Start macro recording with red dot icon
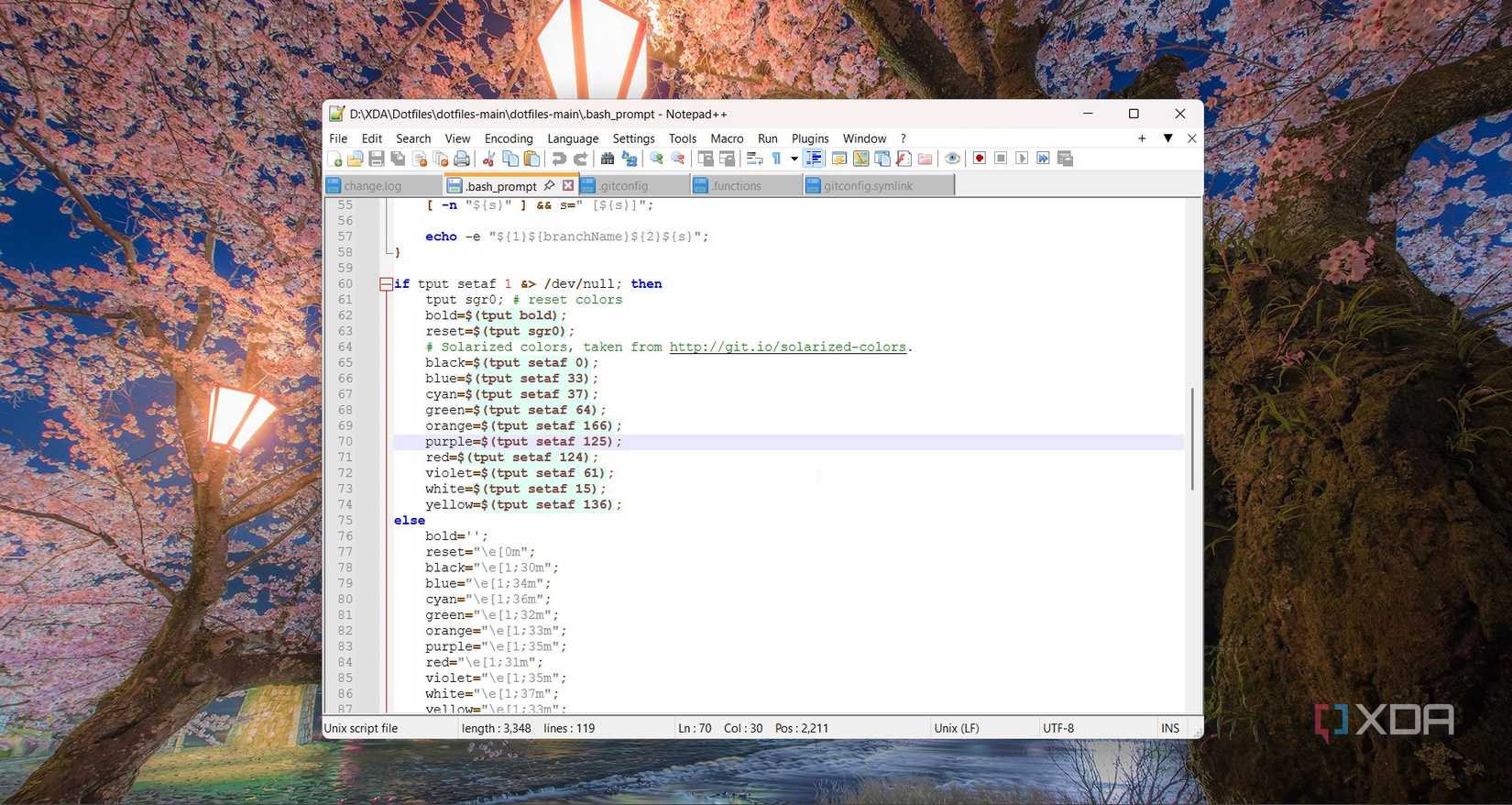 click(979, 159)
